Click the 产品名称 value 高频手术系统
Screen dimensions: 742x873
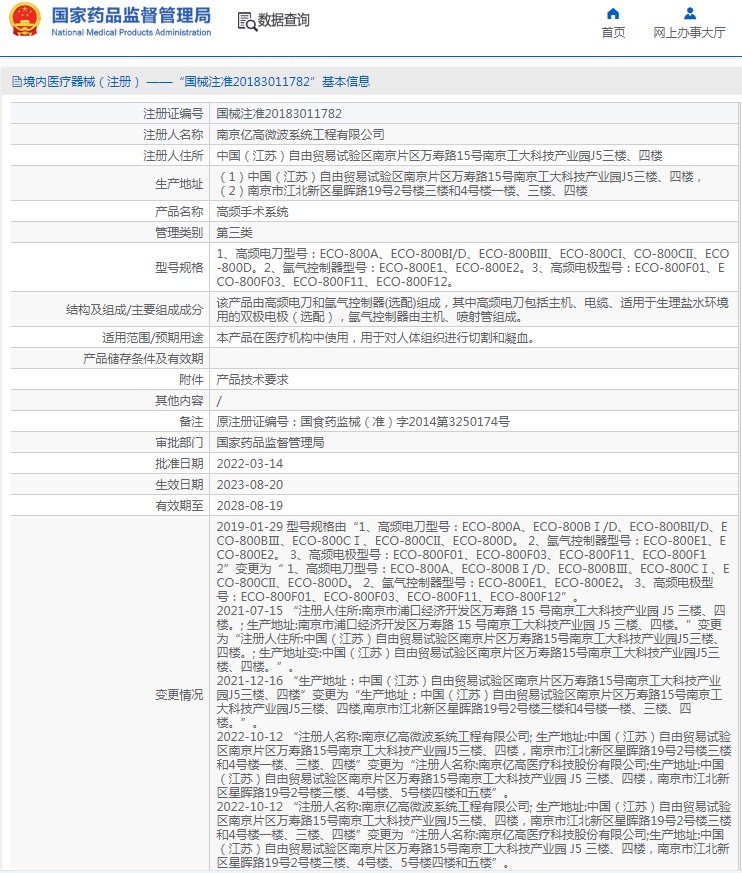coord(252,212)
